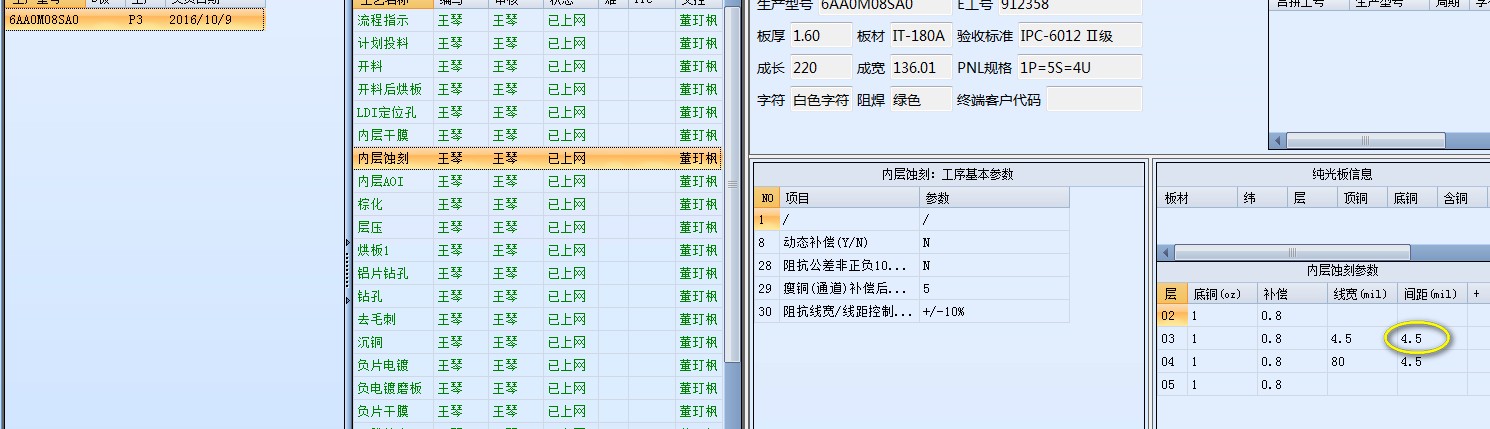The image size is (1490, 429).
Task: Select the 流程指示 process row
Action: (x=537, y=19)
